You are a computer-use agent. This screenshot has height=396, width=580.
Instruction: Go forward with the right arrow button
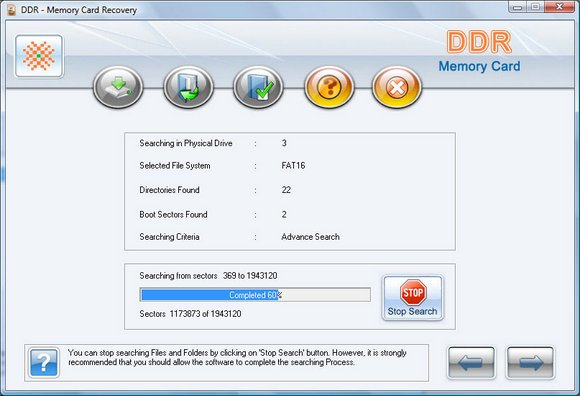pos(530,363)
